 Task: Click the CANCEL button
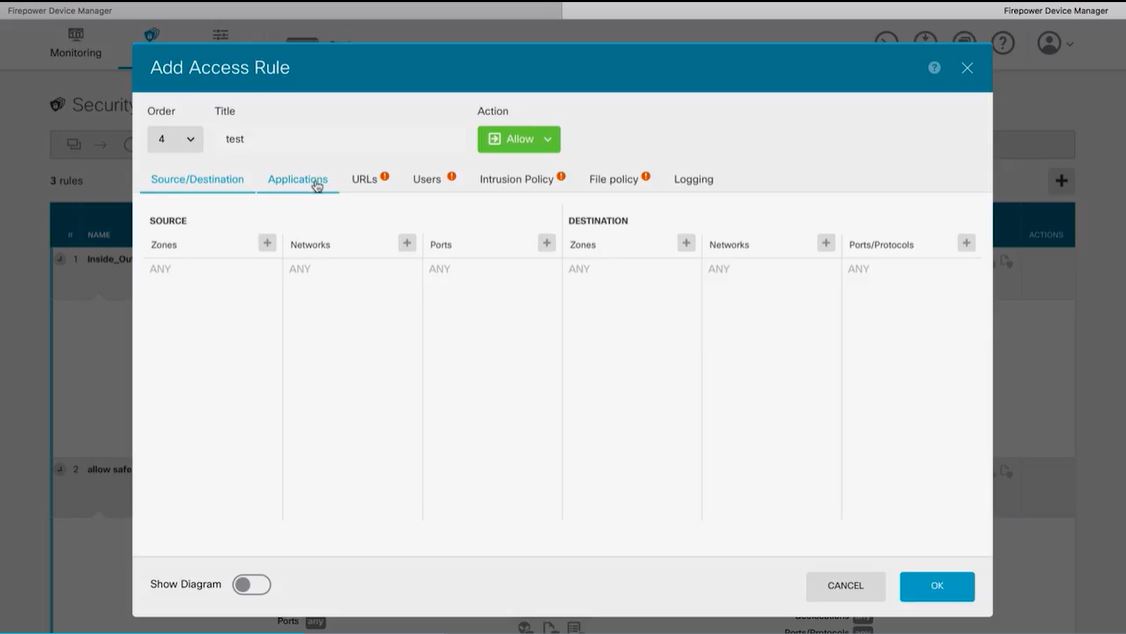click(845, 586)
